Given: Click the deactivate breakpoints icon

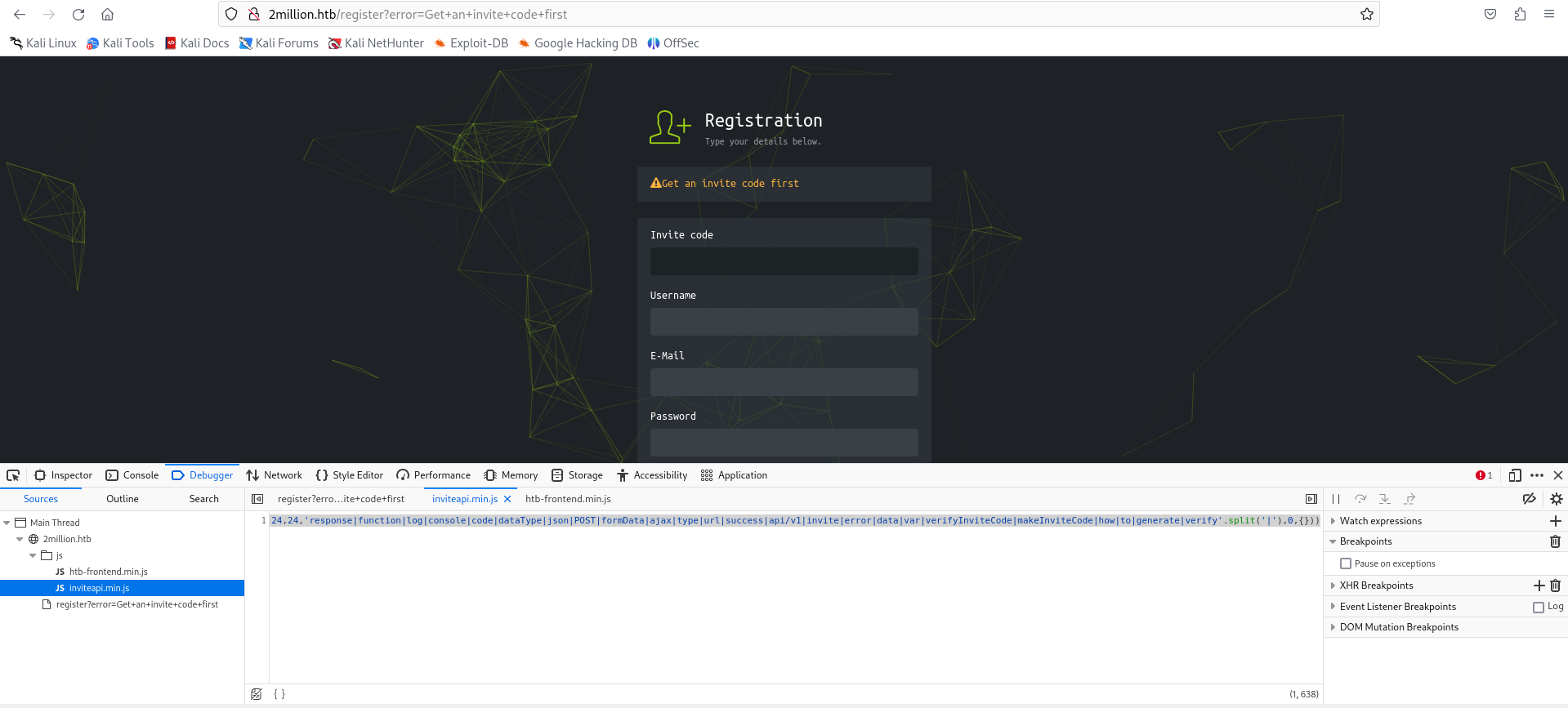Looking at the screenshot, I should coord(1530,499).
